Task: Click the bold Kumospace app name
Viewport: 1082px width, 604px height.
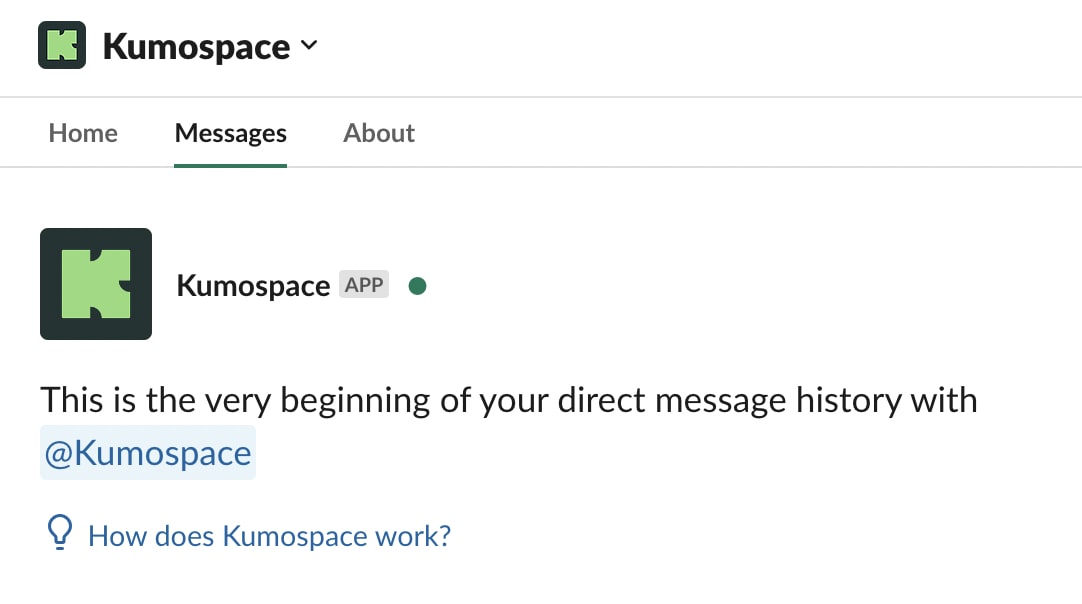Action: point(253,285)
